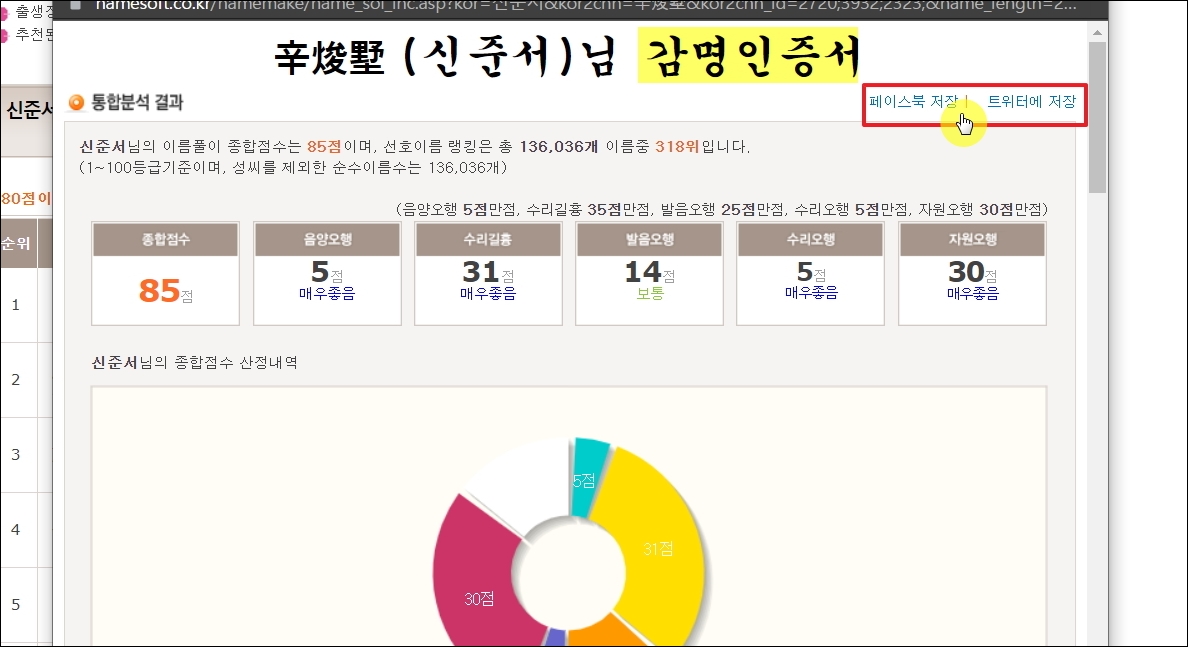This screenshot has width=1188, height=647.
Task: Select the 발음오행 14점 보통 card
Action: click(x=649, y=273)
